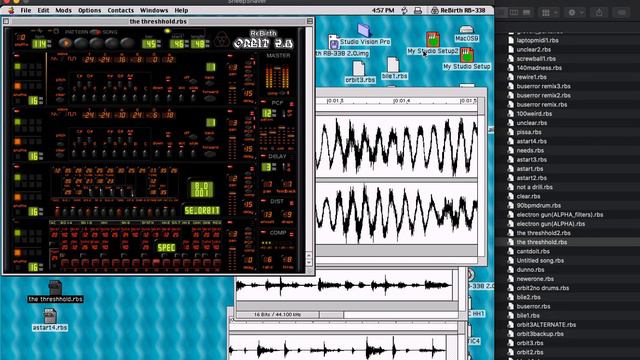Viewport: 640px width, 360px height.
Task: Click the 8.0 001 green display
Action: pyautogui.click(x=202, y=190)
